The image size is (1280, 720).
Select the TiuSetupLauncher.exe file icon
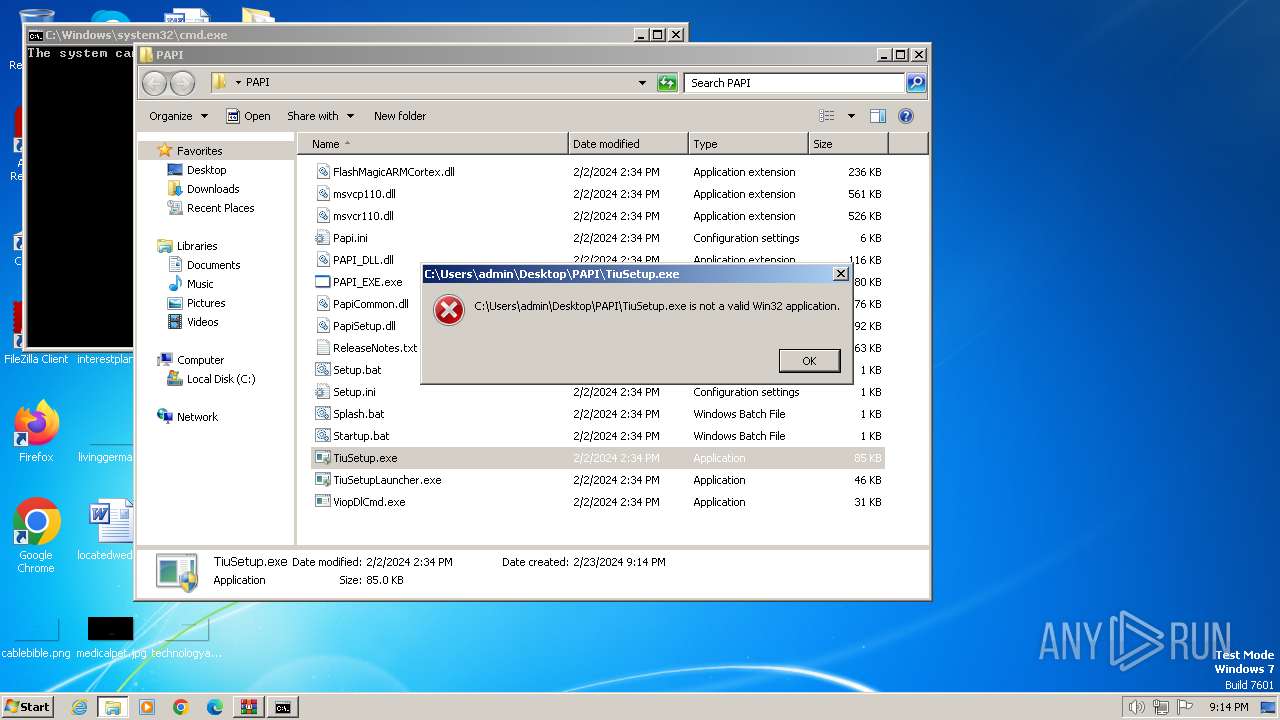[323, 480]
